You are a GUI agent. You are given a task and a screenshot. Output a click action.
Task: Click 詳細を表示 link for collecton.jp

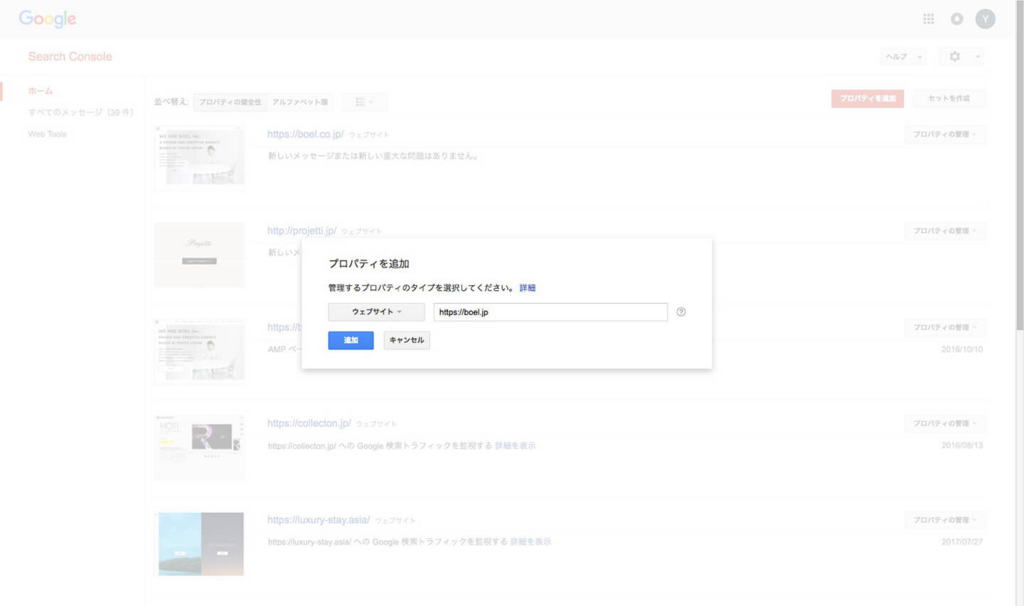[515, 446]
